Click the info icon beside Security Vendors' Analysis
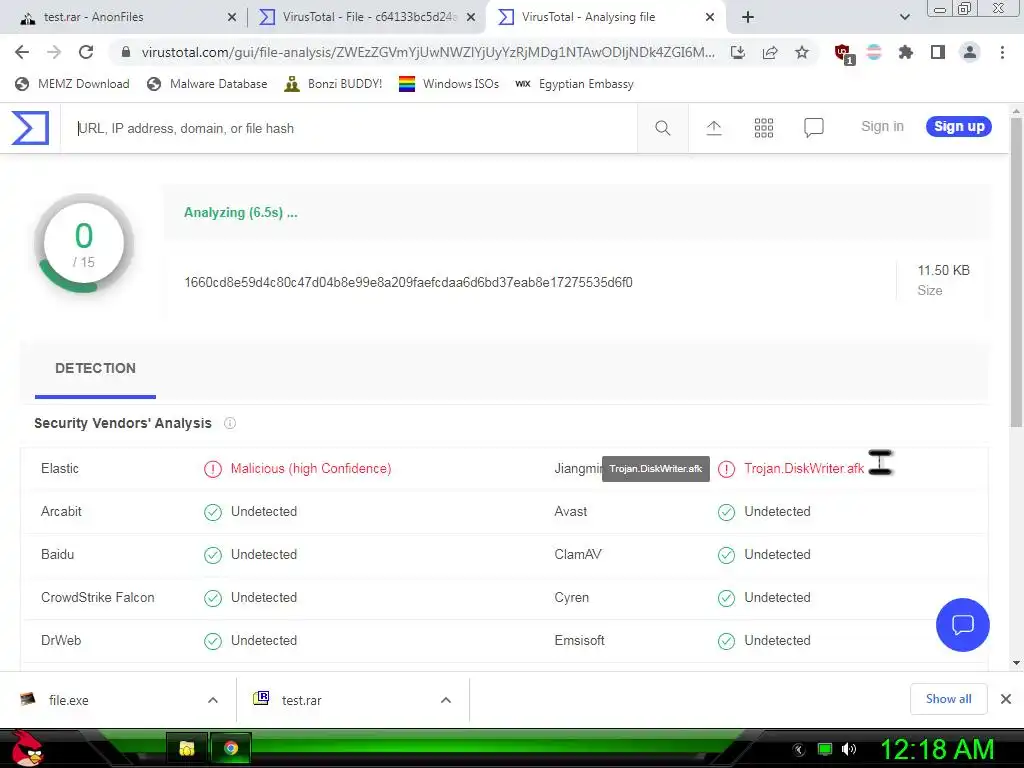This screenshot has height=768, width=1024. 230,423
